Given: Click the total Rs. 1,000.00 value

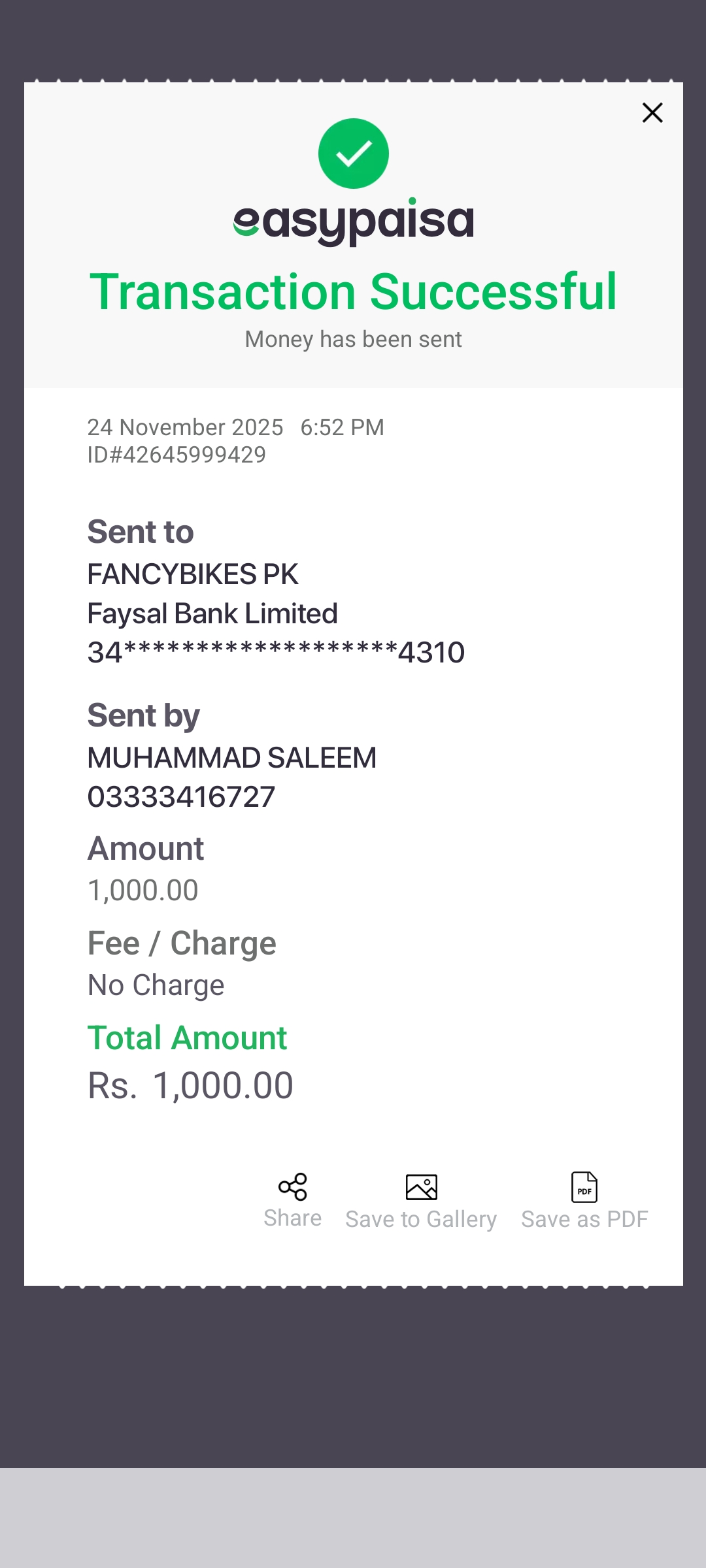Looking at the screenshot, I should (x=190, y=1086).
